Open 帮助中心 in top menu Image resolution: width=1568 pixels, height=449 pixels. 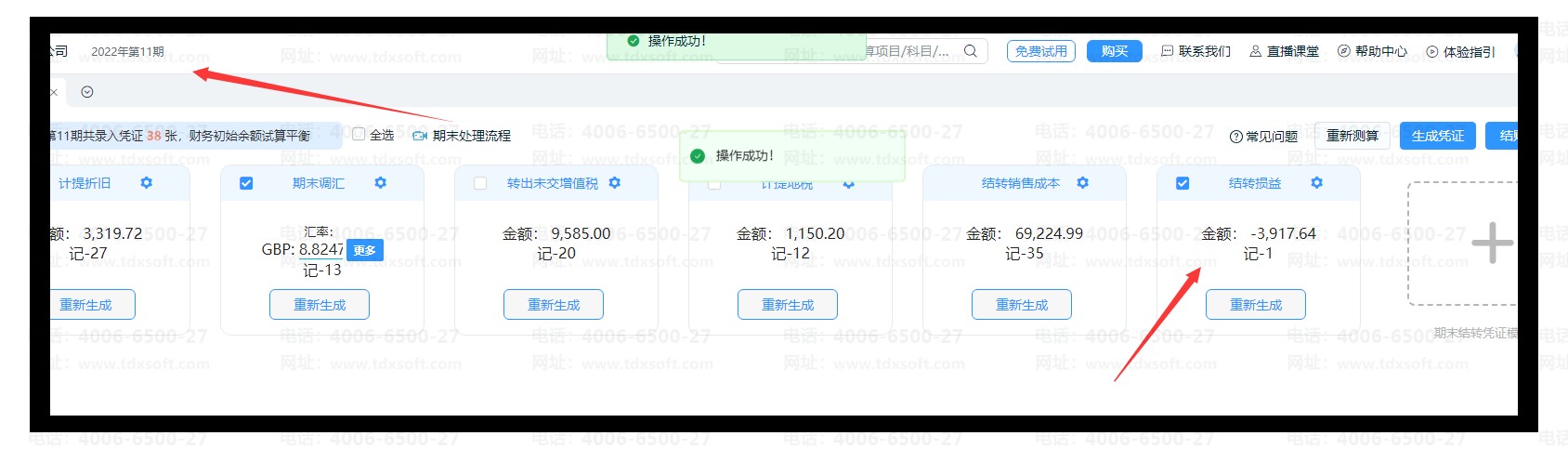(1372, 52)
